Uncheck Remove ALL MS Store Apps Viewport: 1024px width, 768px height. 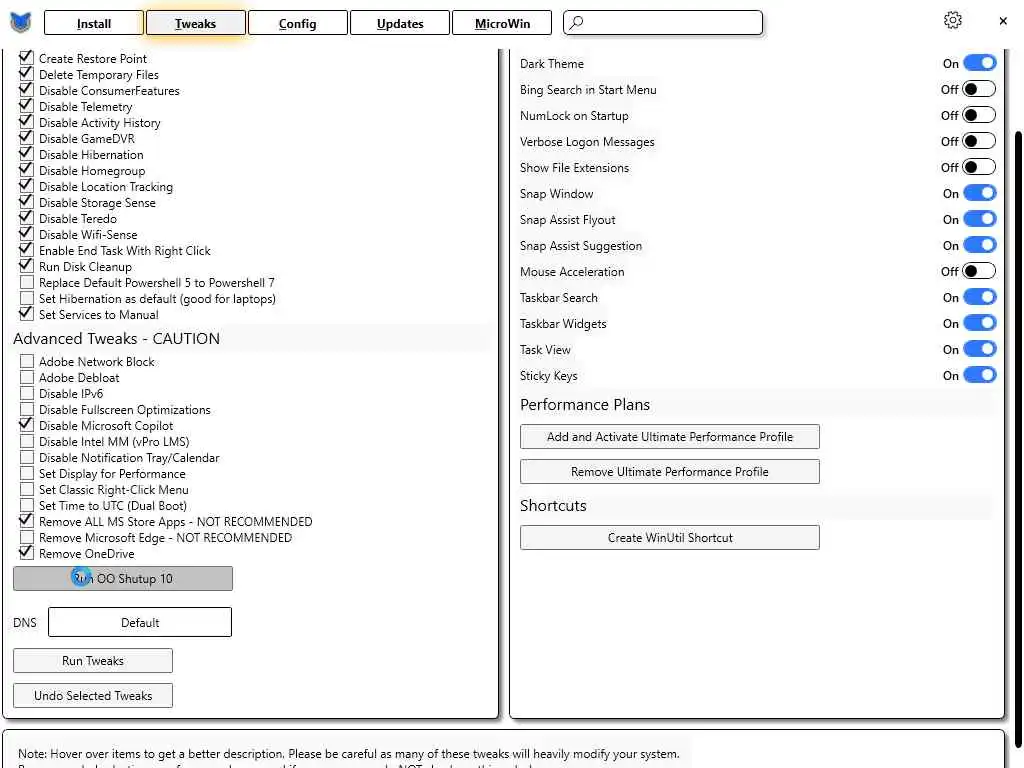[26, 520]
